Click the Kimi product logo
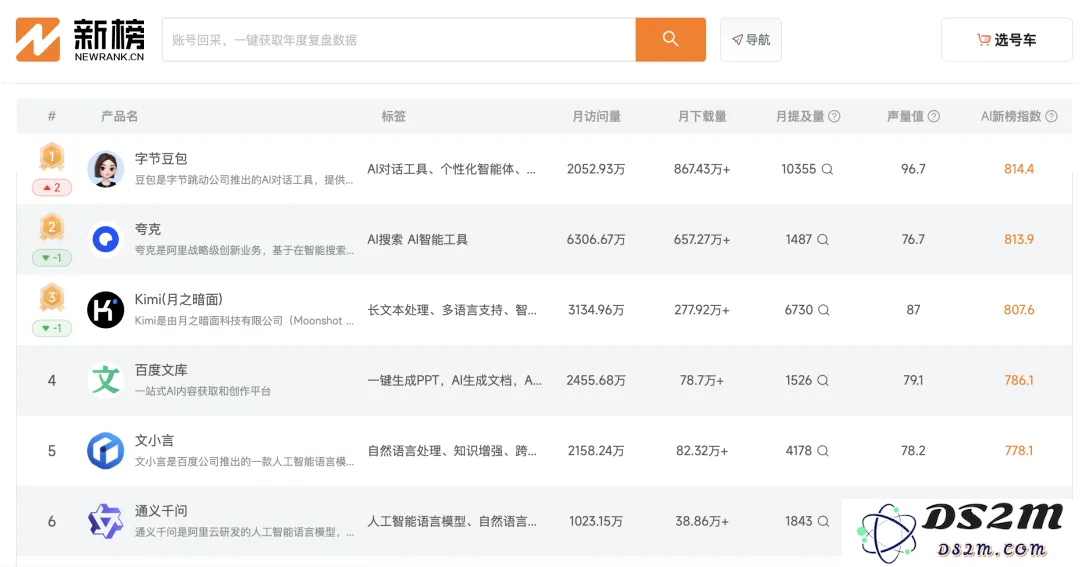 (105, 310)
